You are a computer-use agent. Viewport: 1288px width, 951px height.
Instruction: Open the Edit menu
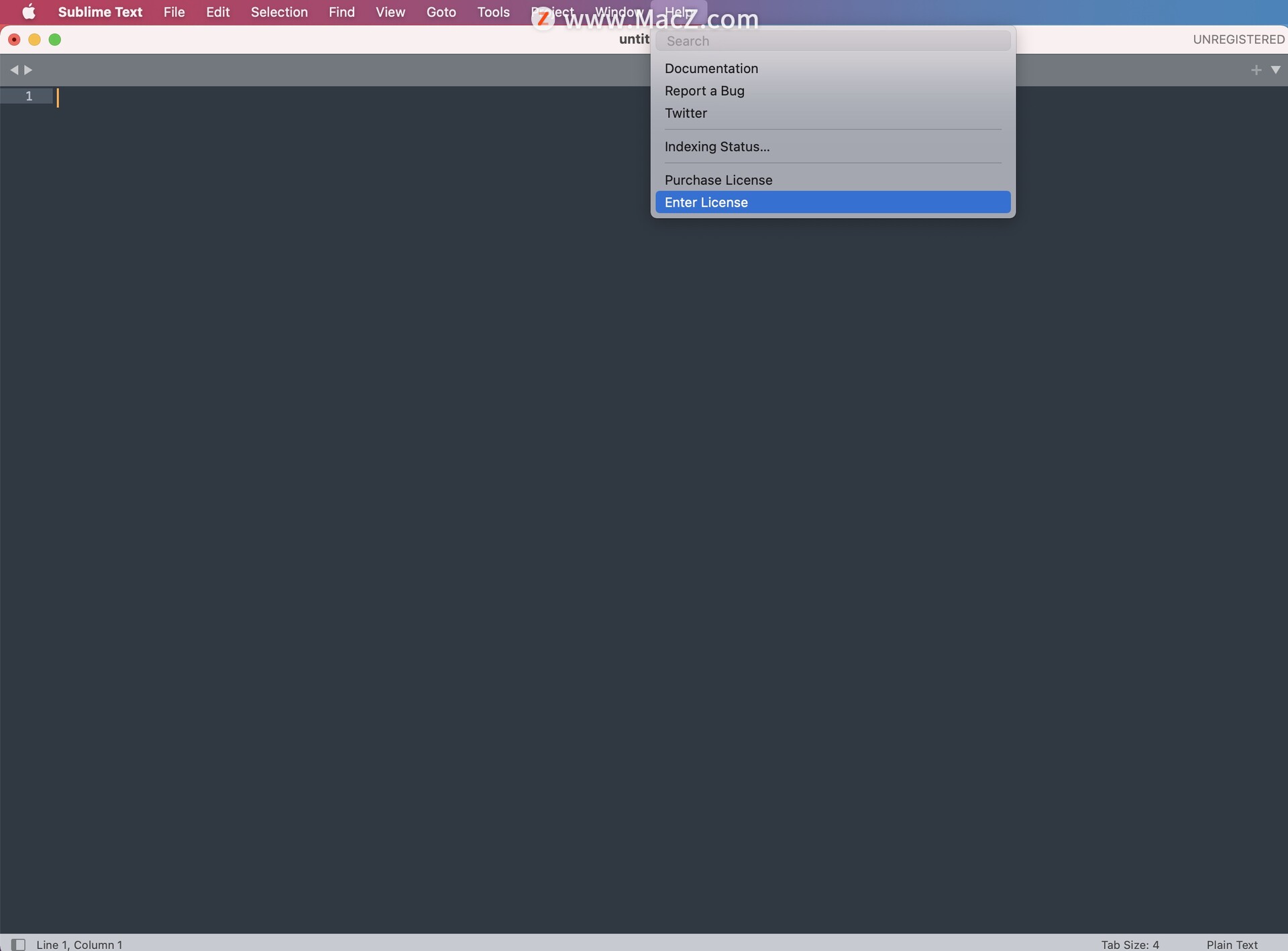click(218, 12)
